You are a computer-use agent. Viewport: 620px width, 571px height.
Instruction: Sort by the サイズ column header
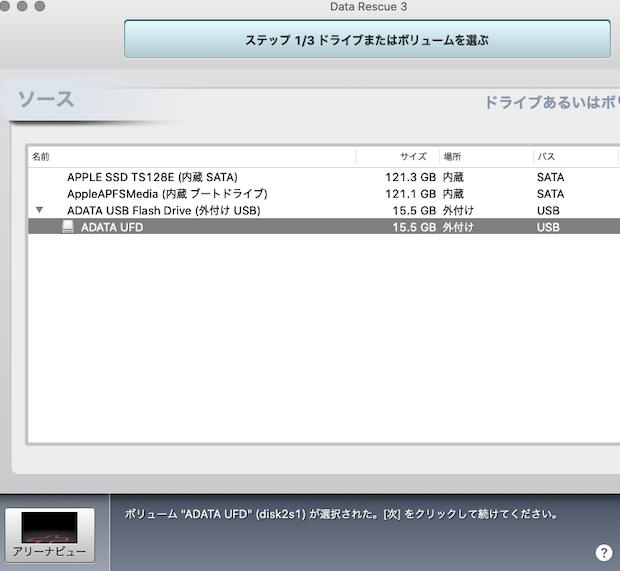(x=398, y=157)
